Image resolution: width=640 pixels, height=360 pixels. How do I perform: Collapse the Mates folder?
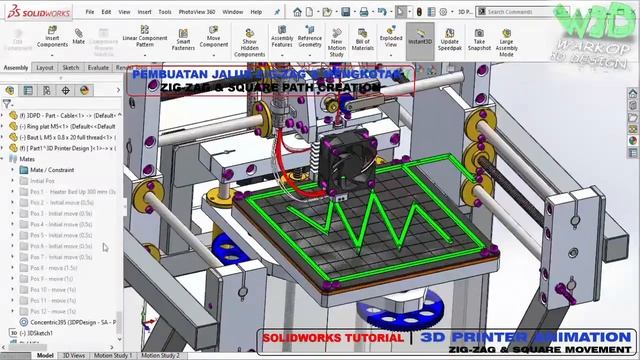(x=2, y=159)
